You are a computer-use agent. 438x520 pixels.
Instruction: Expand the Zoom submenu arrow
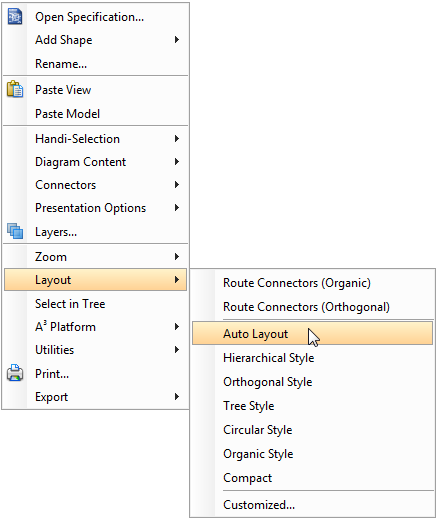[x=177, y=256]
